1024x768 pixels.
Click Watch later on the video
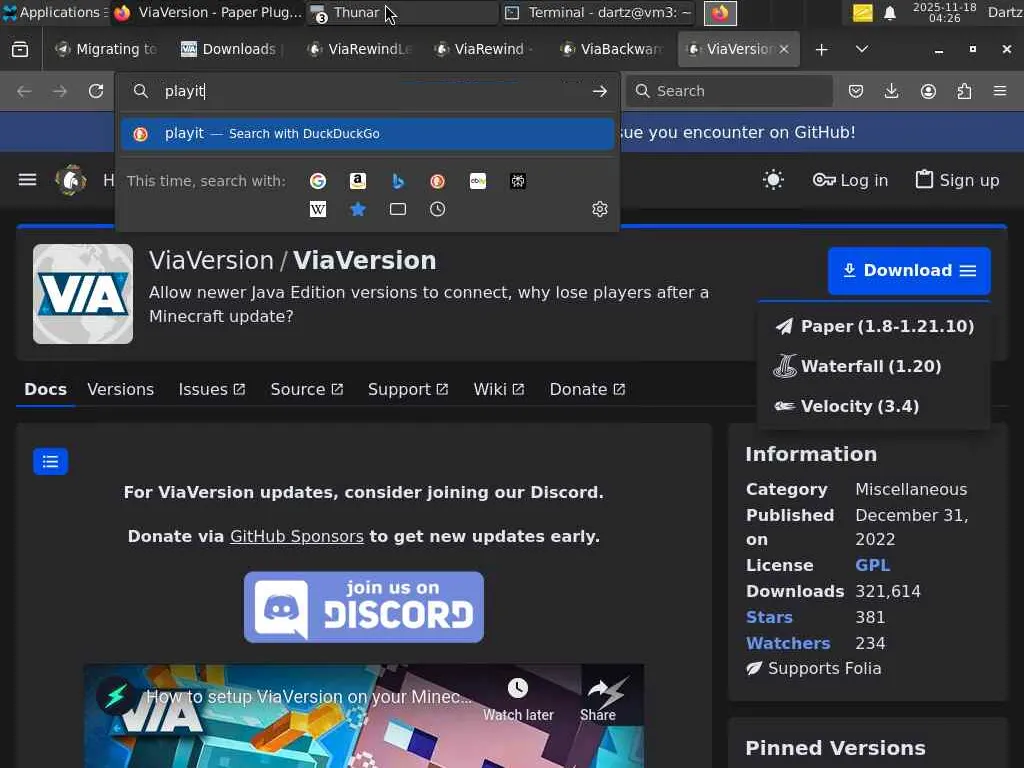[x=518, y=700]
